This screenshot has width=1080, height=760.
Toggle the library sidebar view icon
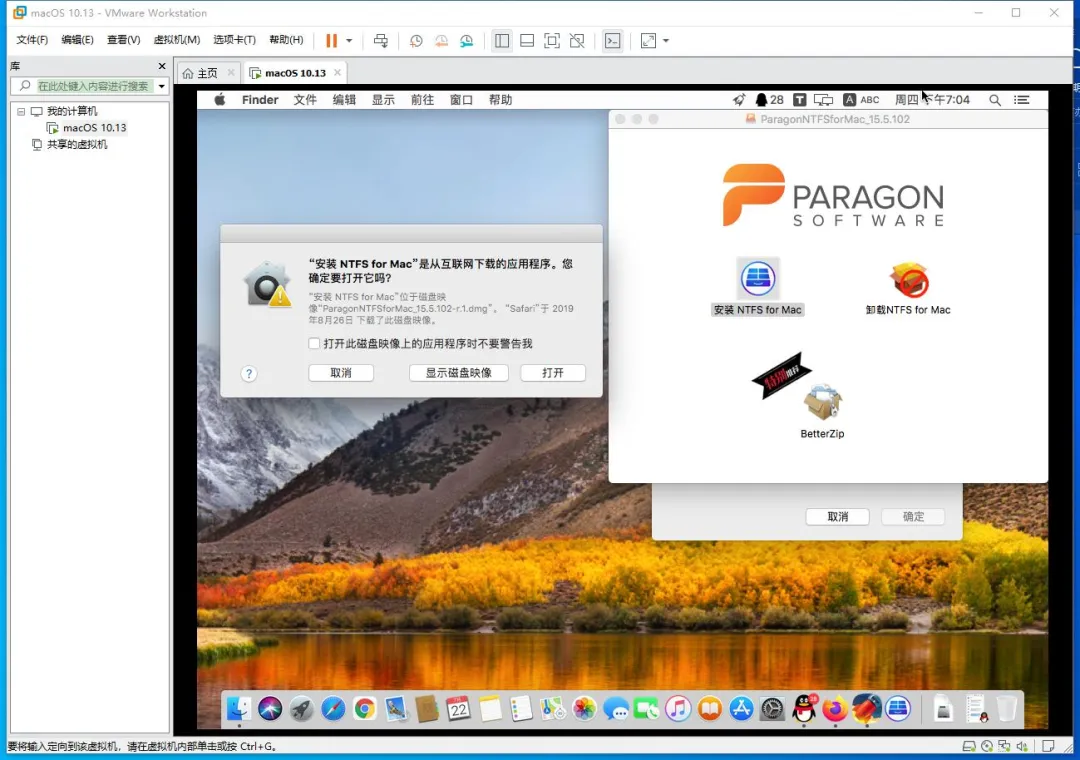502,41
